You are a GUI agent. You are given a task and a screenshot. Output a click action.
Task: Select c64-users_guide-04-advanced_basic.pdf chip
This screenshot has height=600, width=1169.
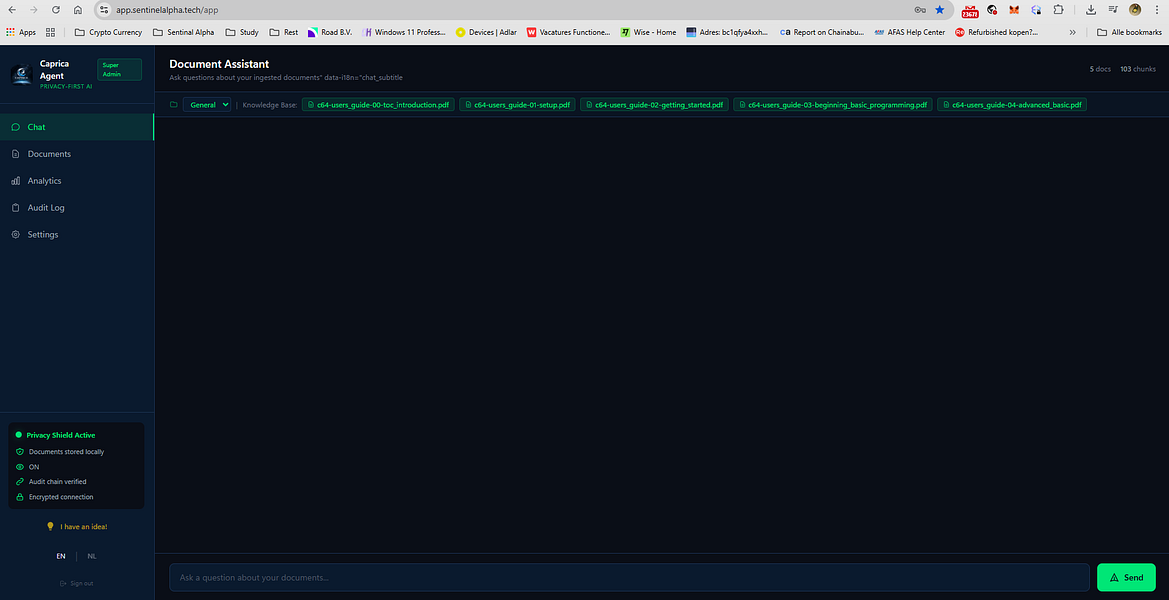pyautogui.click(x=1012, y=104)
